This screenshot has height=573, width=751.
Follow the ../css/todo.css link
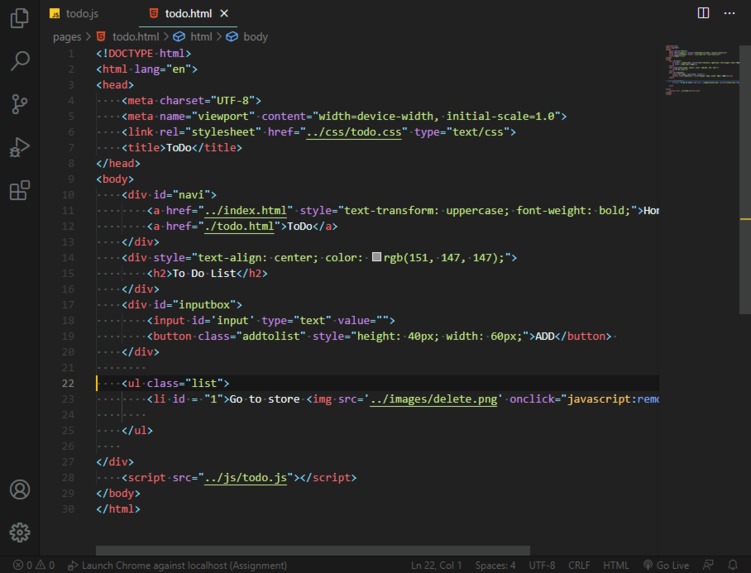click(x=353, y=132)
